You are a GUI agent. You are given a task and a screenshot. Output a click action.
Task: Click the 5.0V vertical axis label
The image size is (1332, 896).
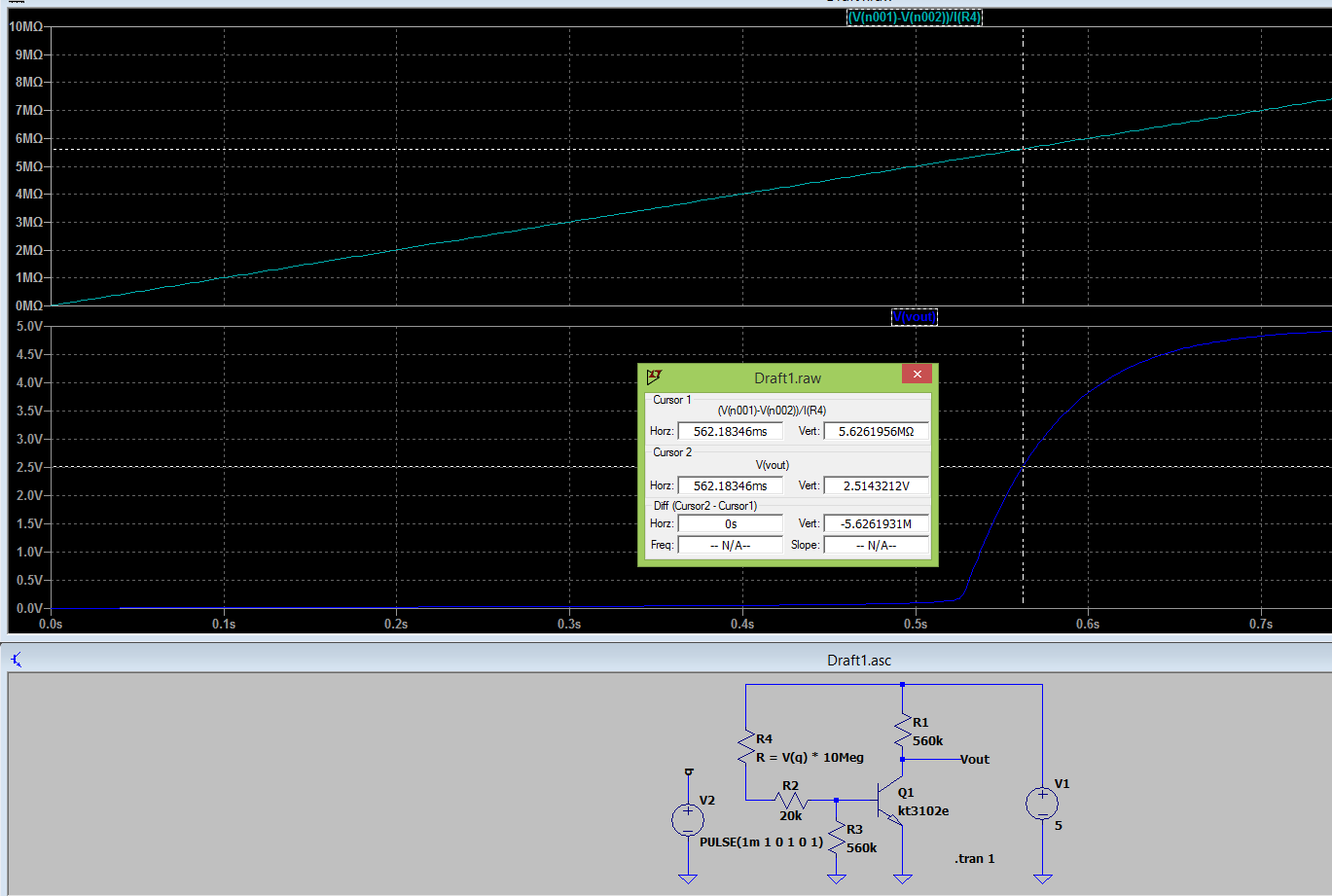29,327
